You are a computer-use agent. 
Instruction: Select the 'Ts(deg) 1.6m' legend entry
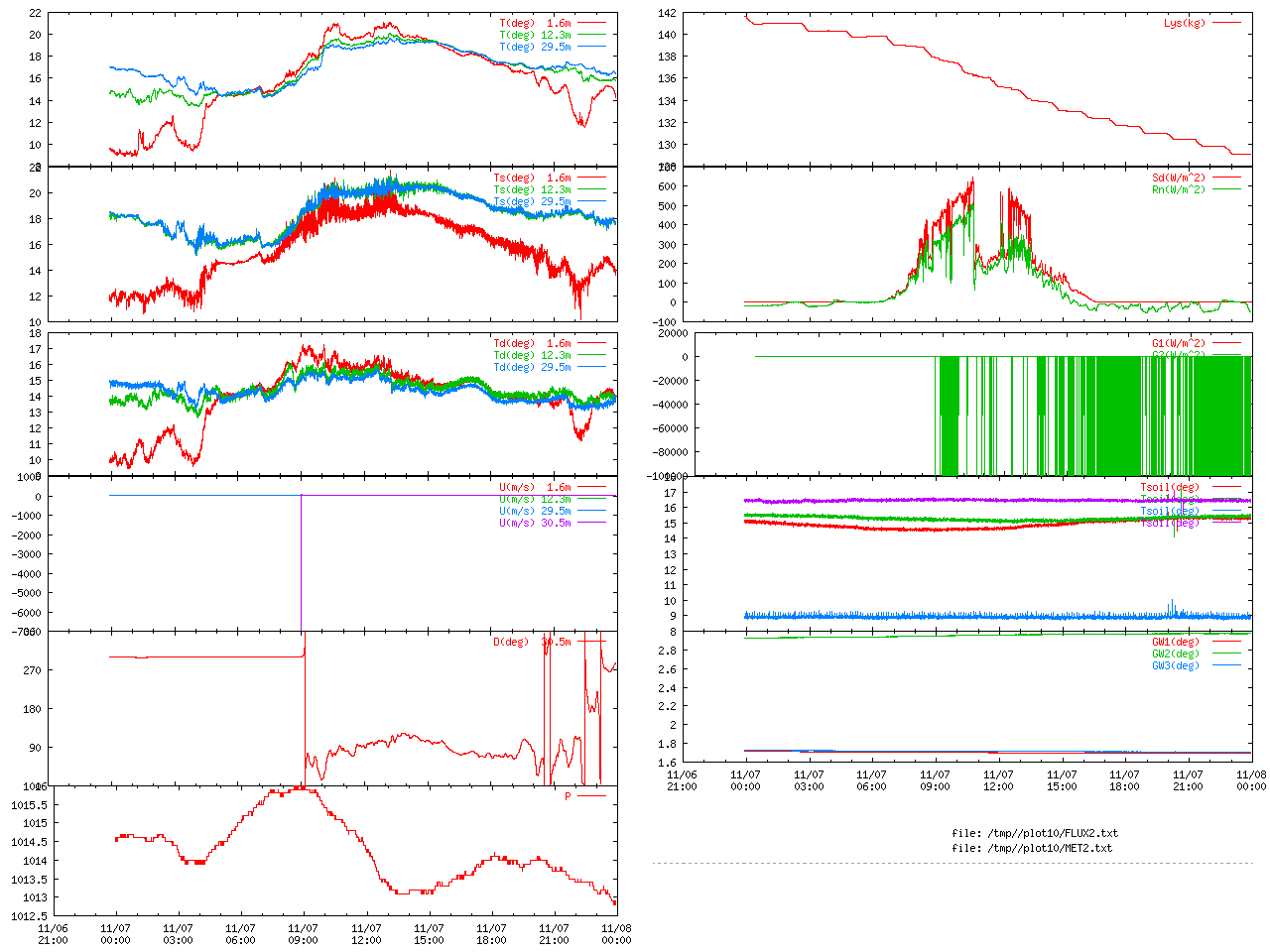tap(532, 178)
